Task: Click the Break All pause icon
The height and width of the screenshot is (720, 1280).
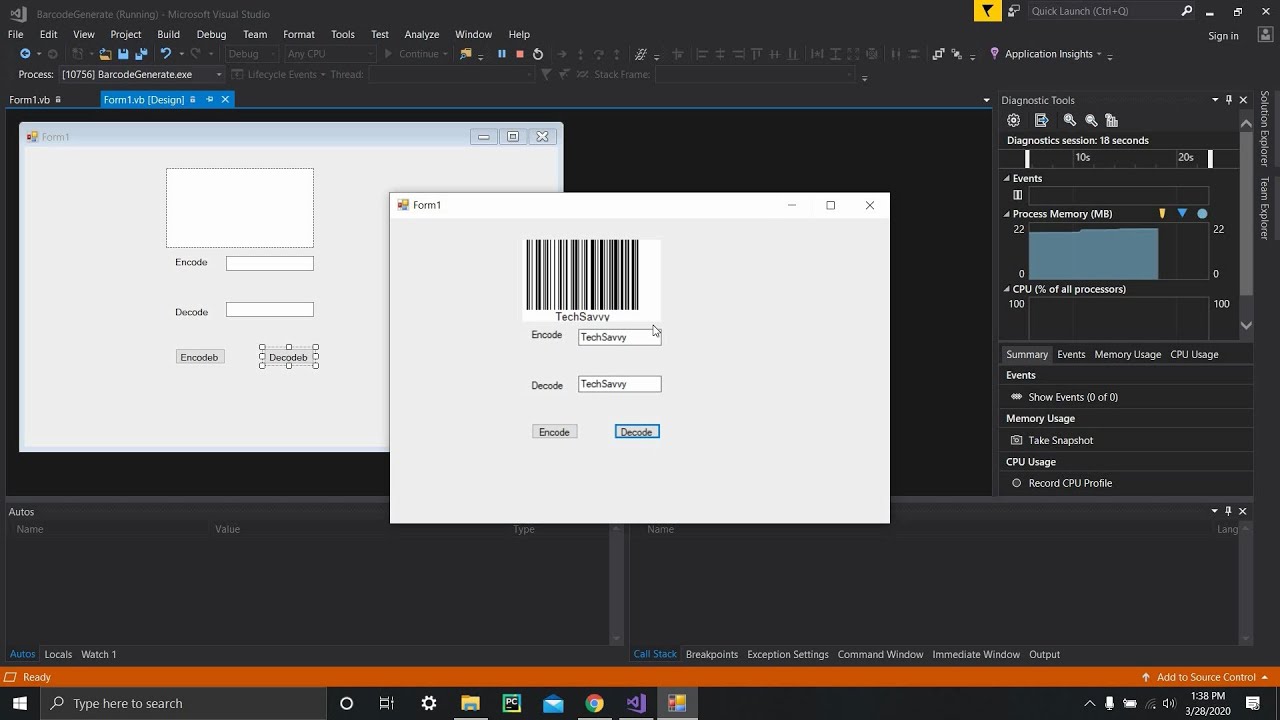Action: [502, 54]
